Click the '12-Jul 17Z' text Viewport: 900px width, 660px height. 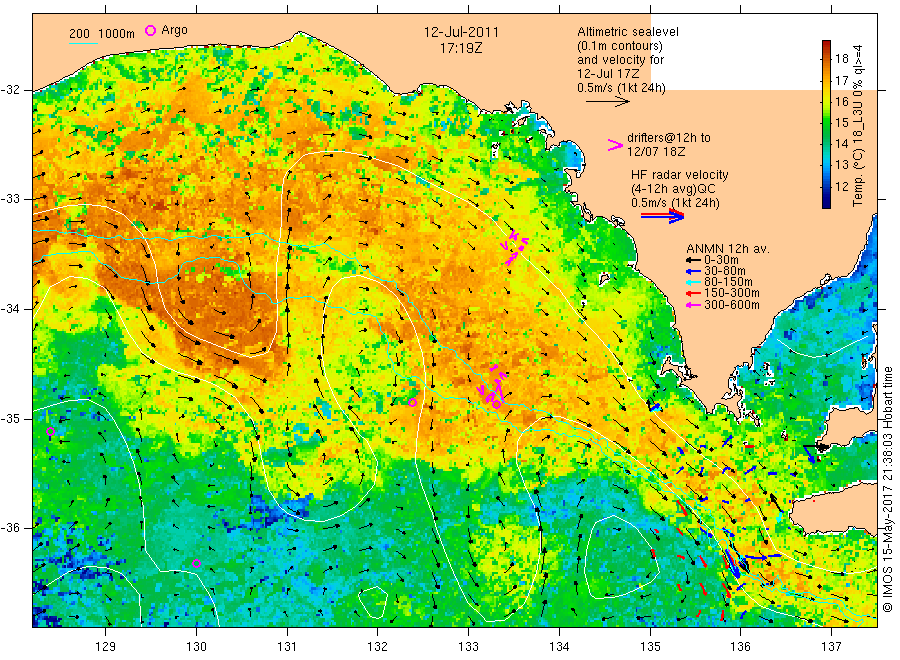[x=608, y=73]
